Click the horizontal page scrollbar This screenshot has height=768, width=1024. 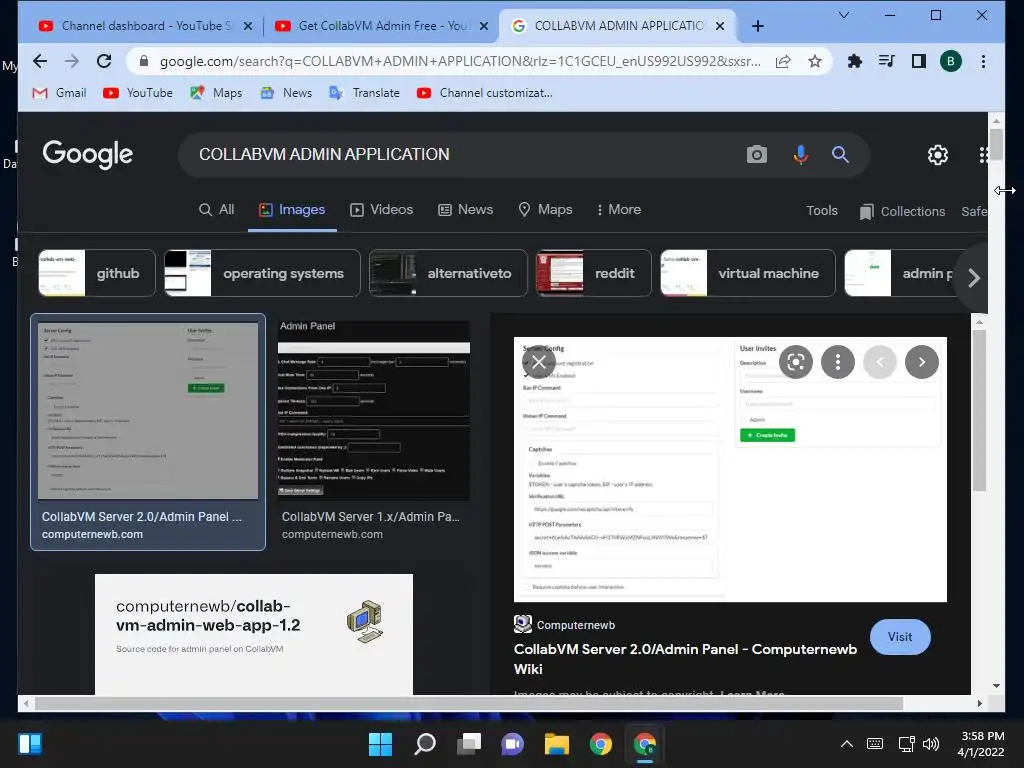(469, 703)
